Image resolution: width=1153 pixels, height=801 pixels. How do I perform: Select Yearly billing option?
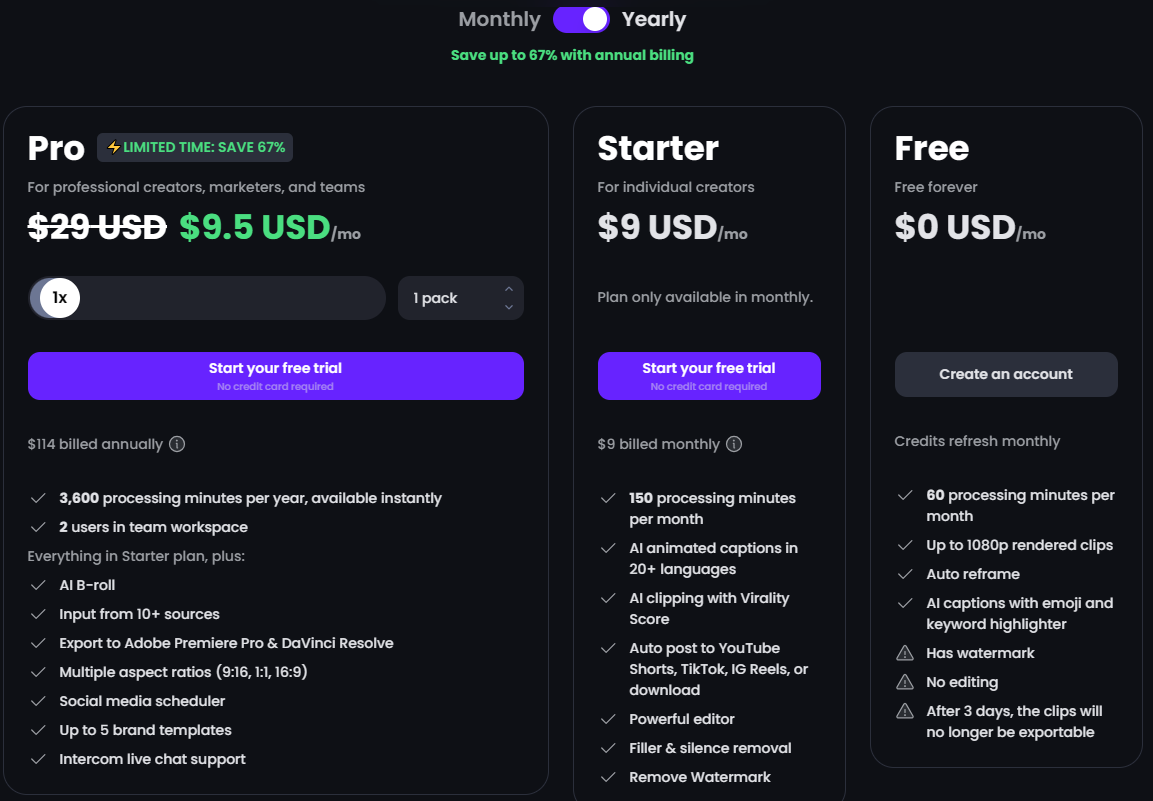pos(654,19)
